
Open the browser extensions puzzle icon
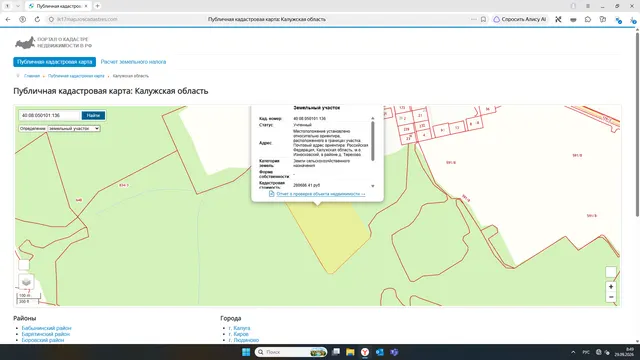(588, 19)
